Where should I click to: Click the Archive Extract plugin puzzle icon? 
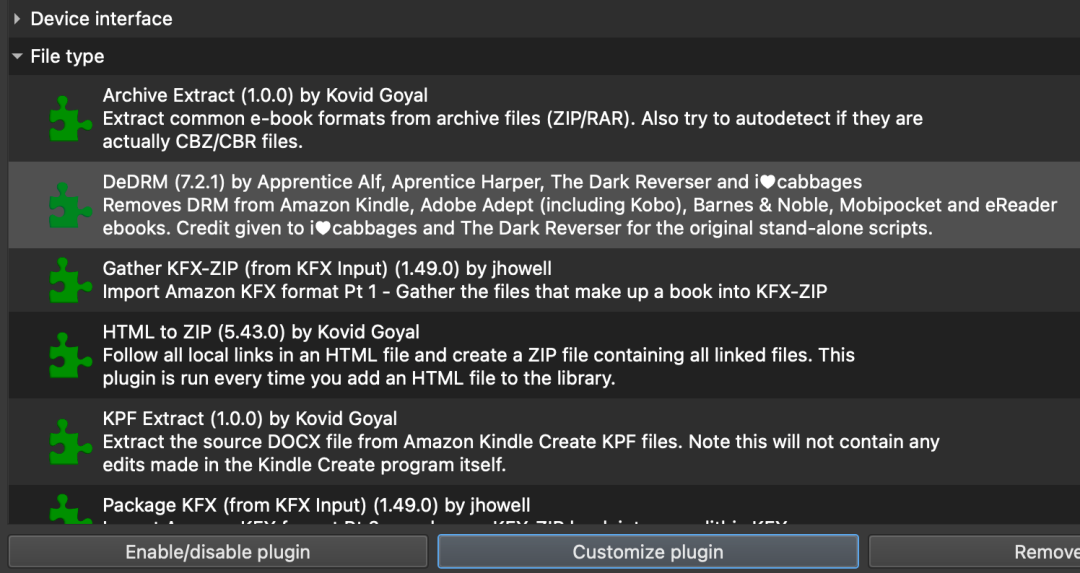click(x=70, y=118)
